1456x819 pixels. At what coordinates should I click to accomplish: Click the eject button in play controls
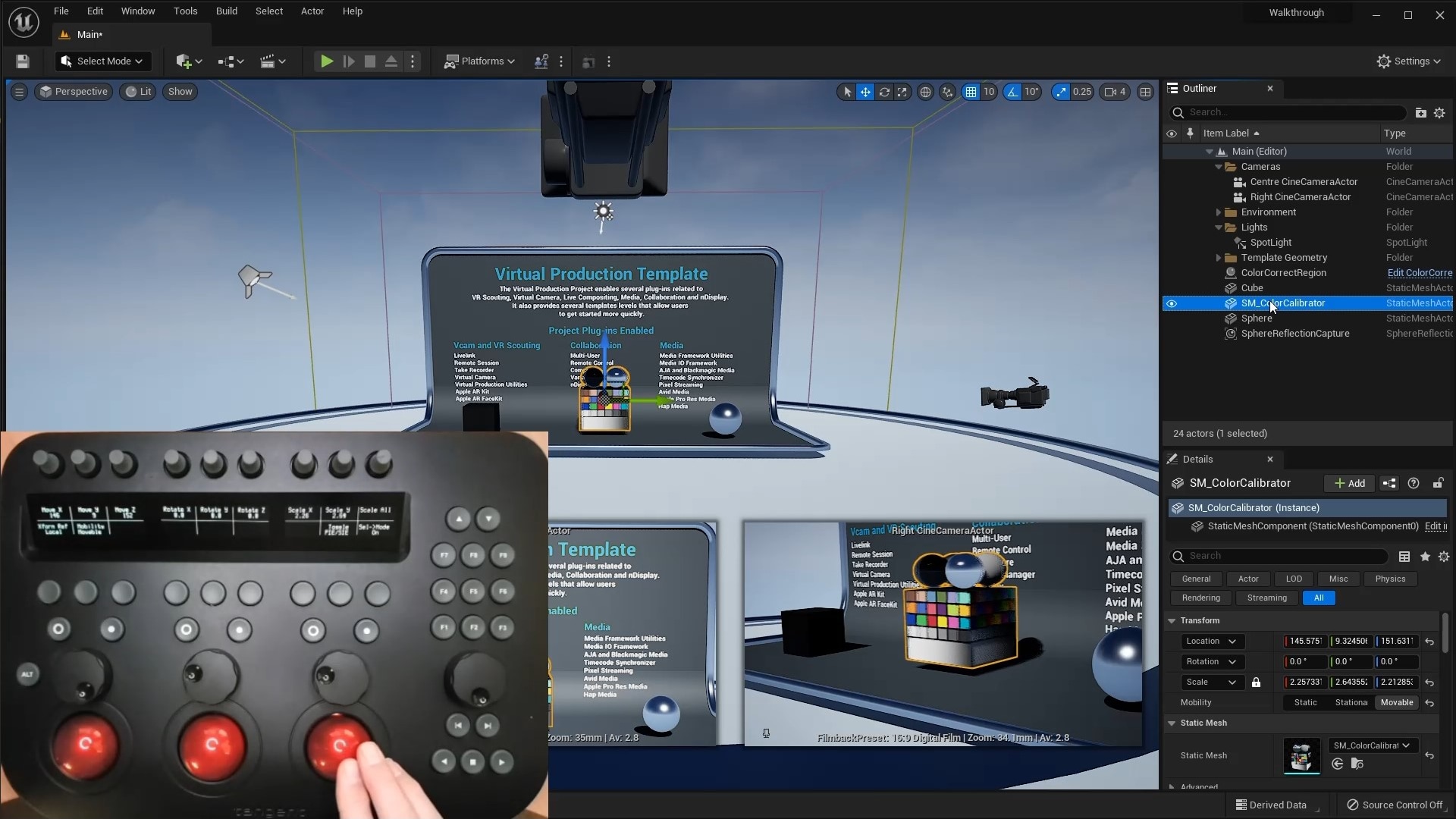point(391,61)
